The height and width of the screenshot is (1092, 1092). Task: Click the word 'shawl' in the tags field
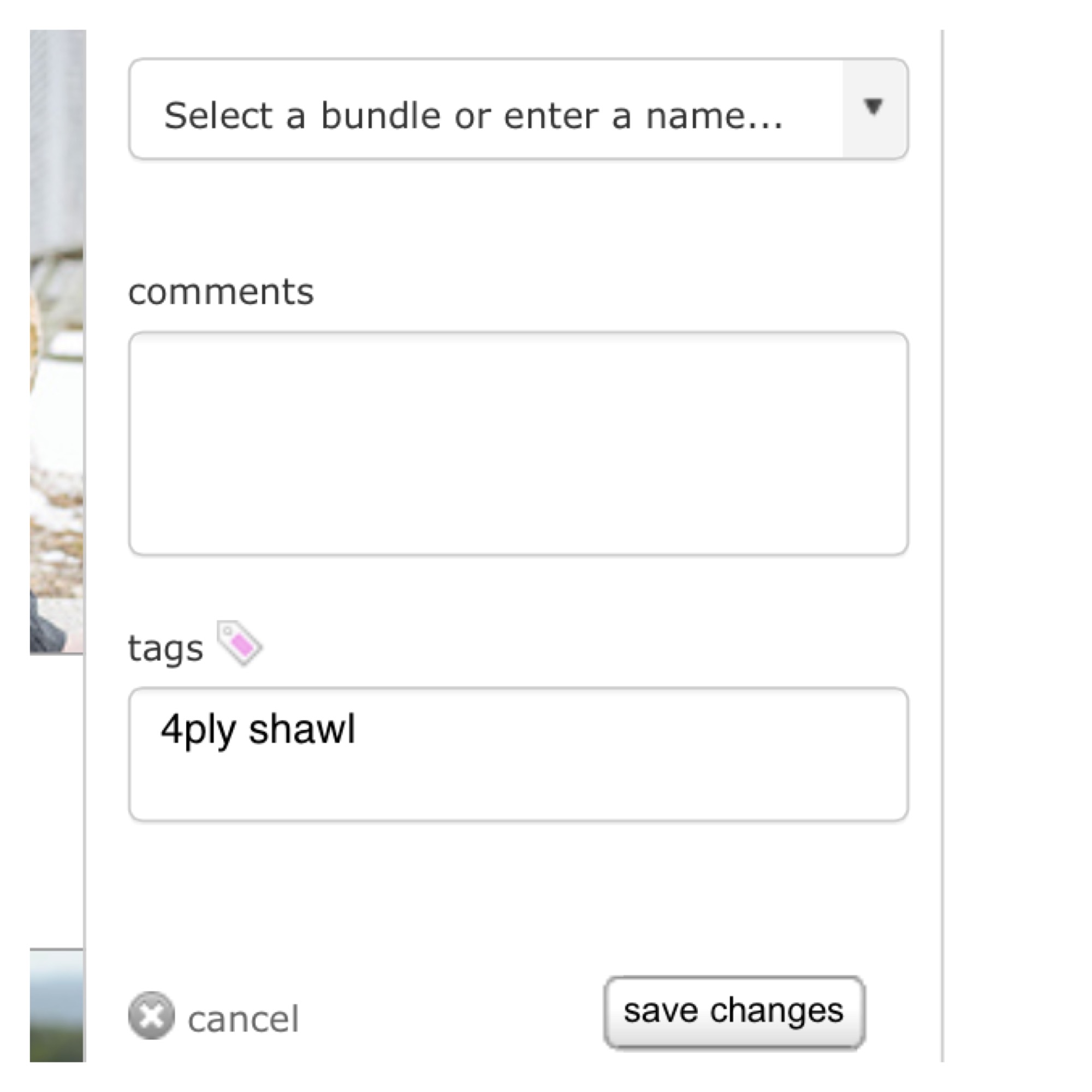[302, 729]
